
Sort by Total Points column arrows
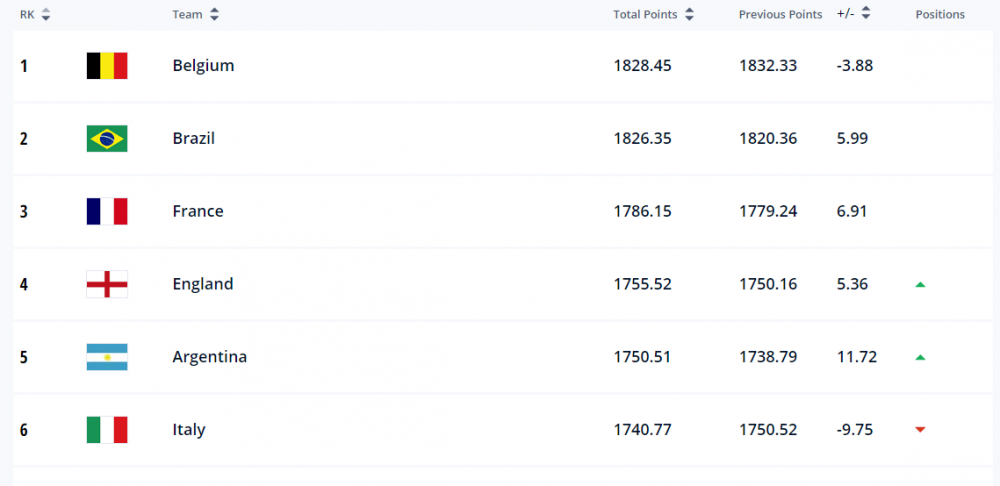[x=689, y=15]
